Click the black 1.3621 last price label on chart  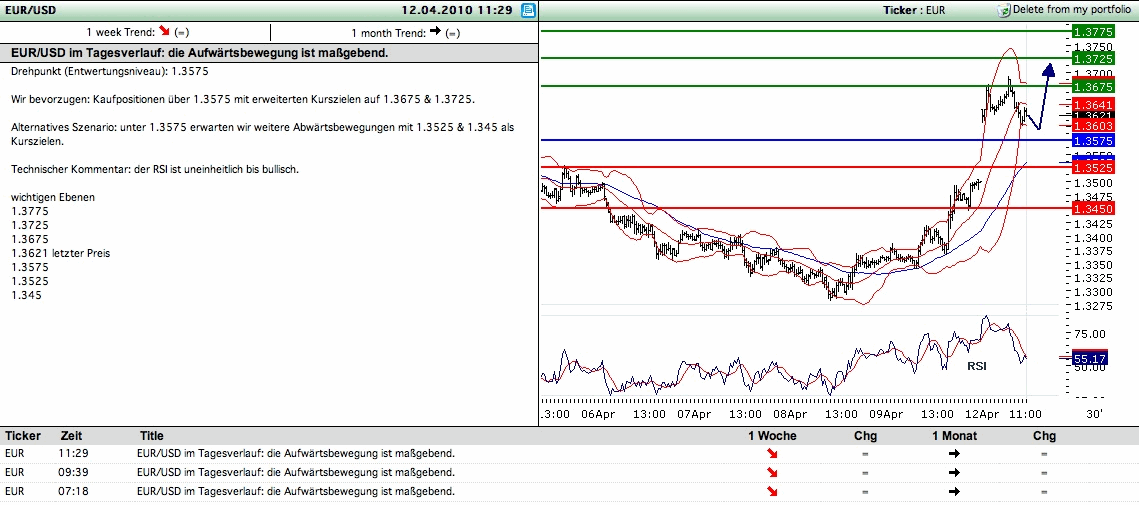[1093, 115]
